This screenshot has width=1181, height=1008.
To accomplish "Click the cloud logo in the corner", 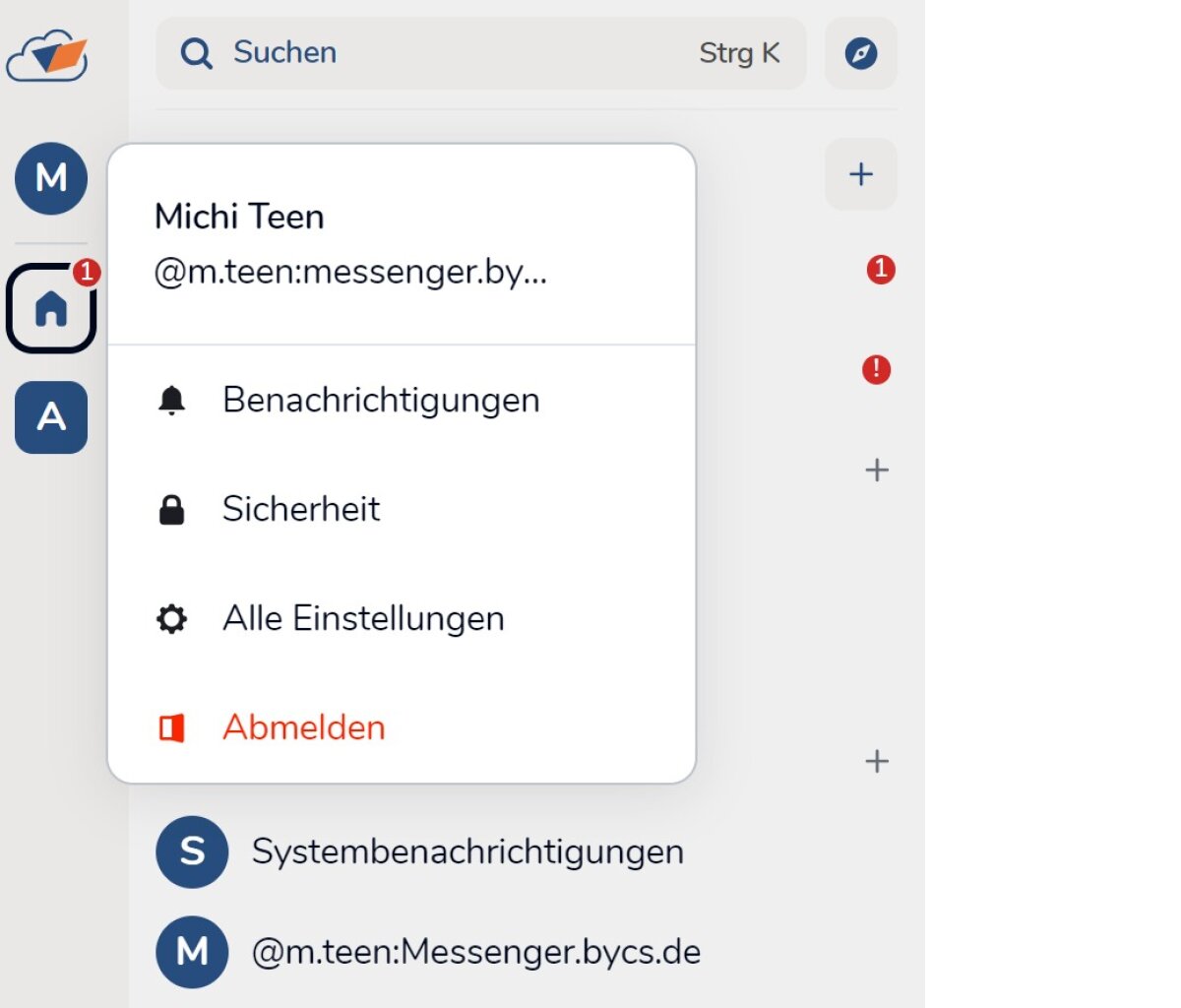I will [x=47, y=56].
